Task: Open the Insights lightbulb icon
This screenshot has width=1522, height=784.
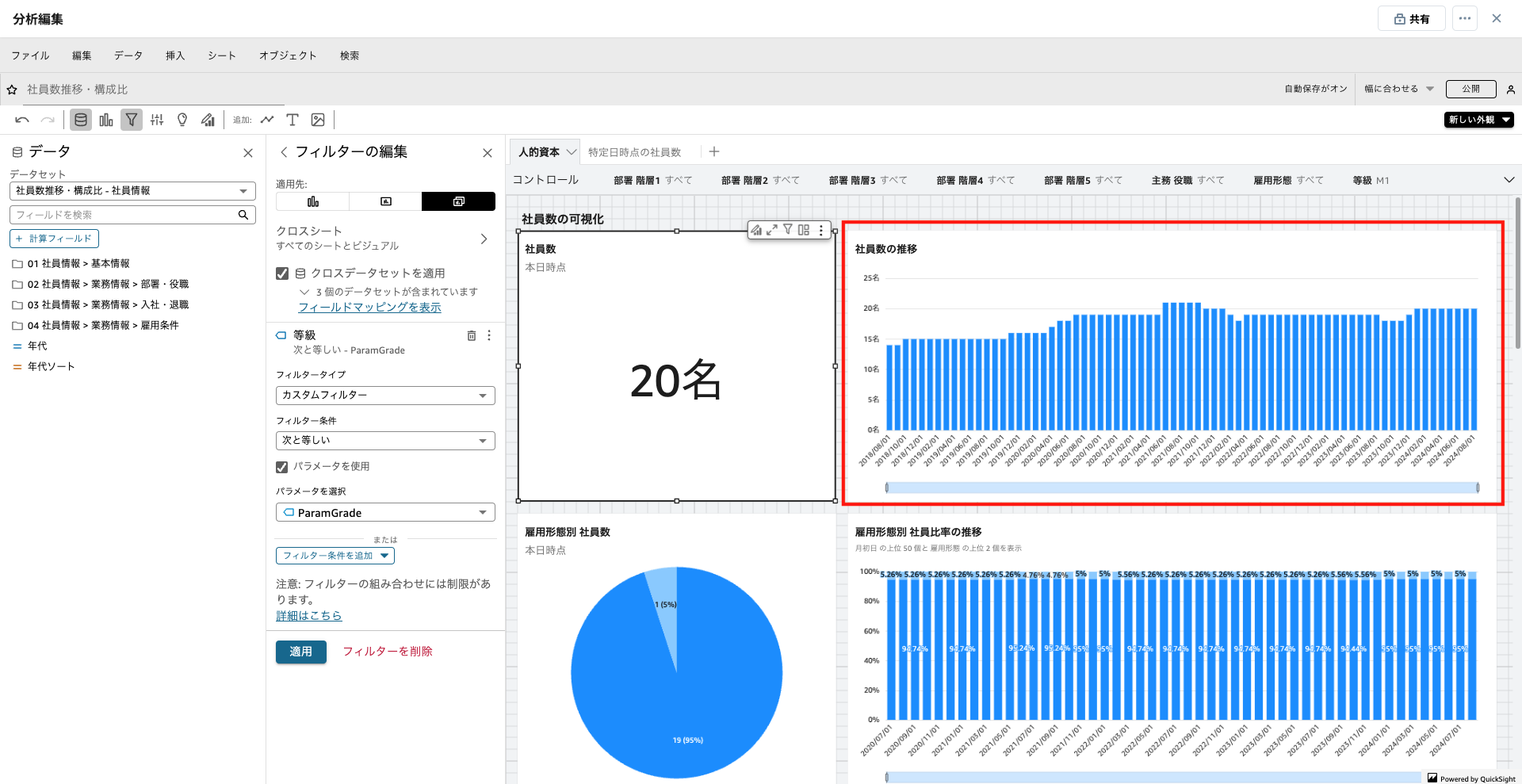Action: pos(182,120)
